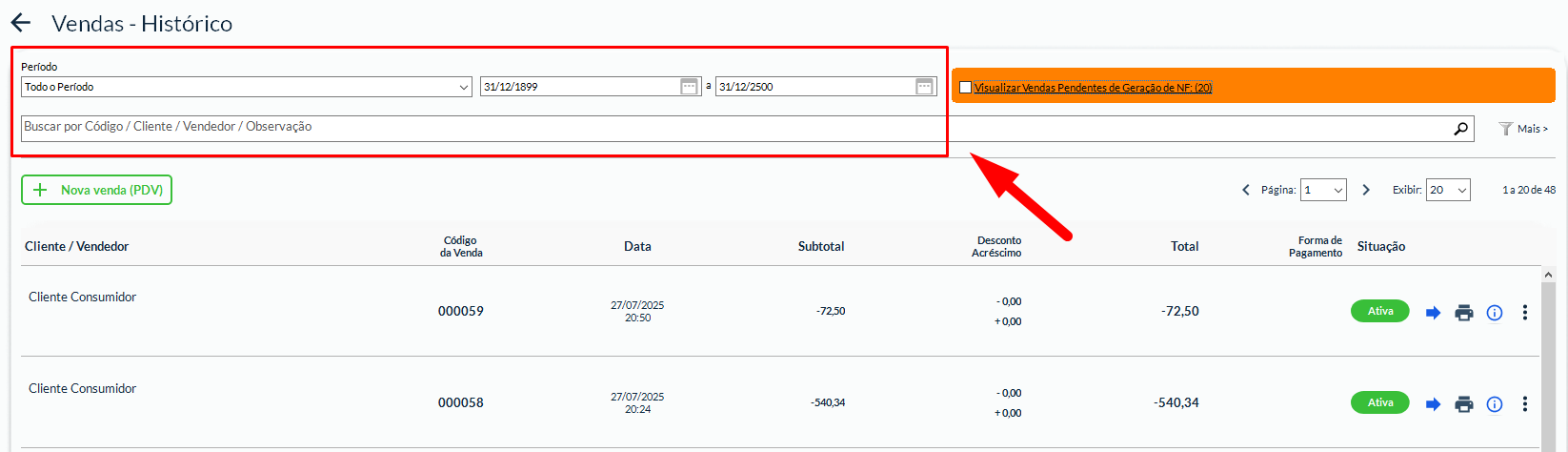Open the end date calendar picker
Screen dimensions: 1568x452
(x=924, y=87)
